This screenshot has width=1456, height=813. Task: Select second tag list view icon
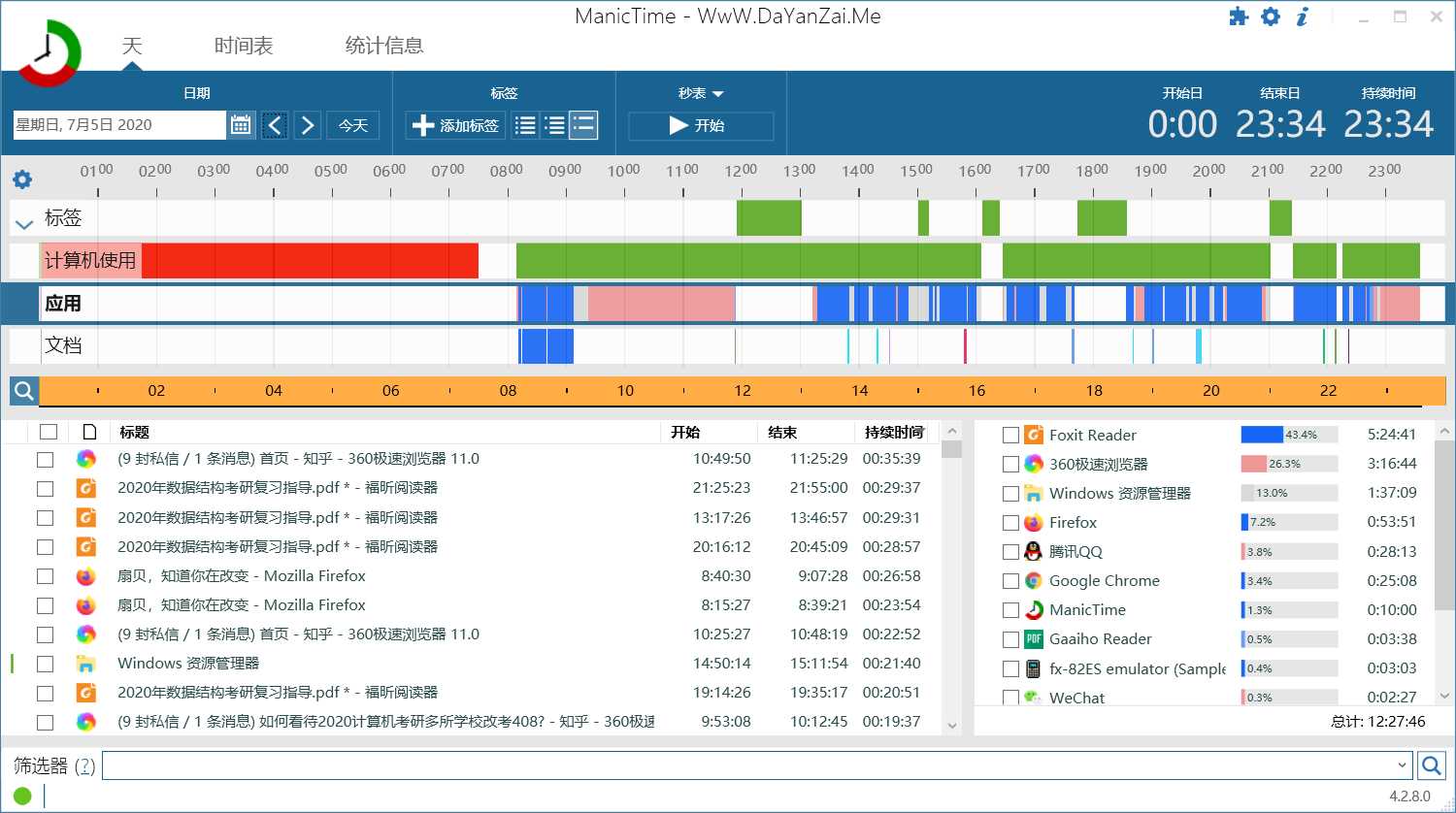pos(554,125)
